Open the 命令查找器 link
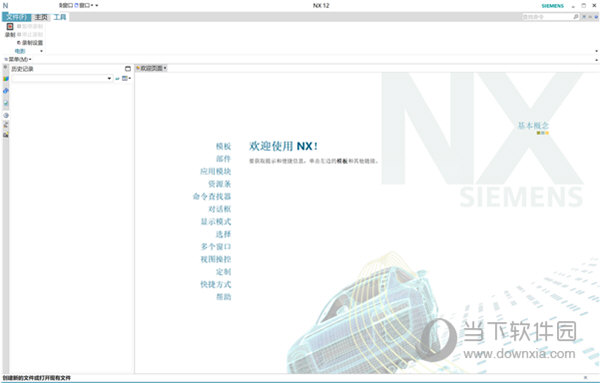Image resolution: width=600 pixels, height=383 pixels. [212, 197]
